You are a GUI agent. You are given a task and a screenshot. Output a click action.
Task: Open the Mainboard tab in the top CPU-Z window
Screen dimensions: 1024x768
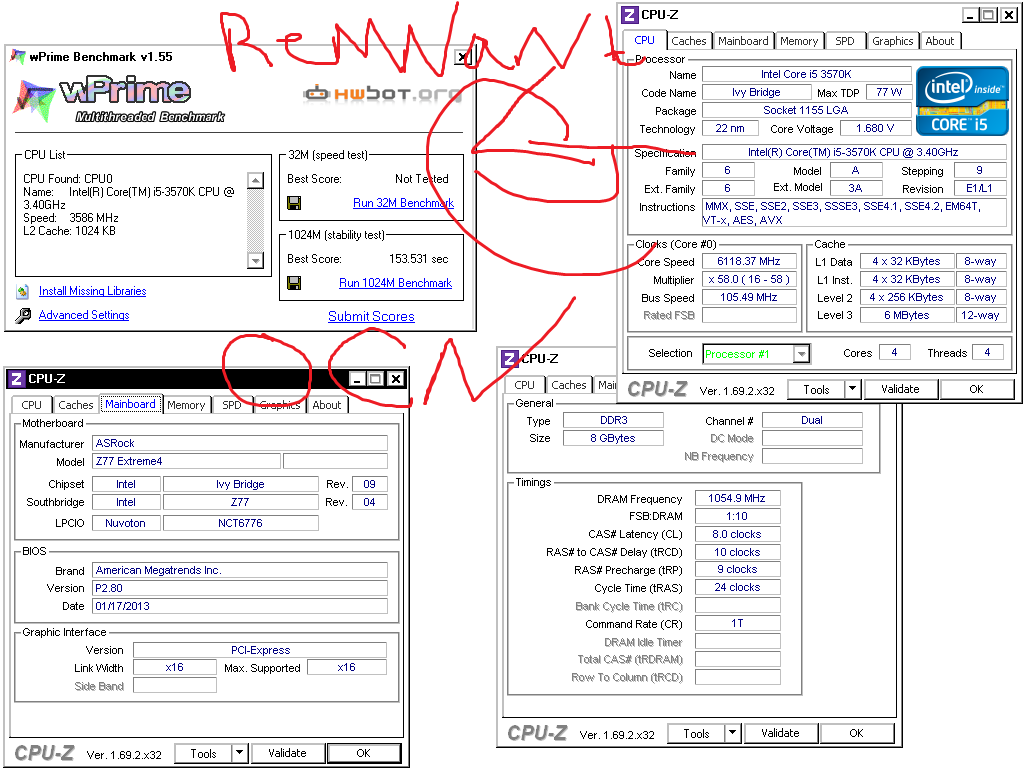743,40
